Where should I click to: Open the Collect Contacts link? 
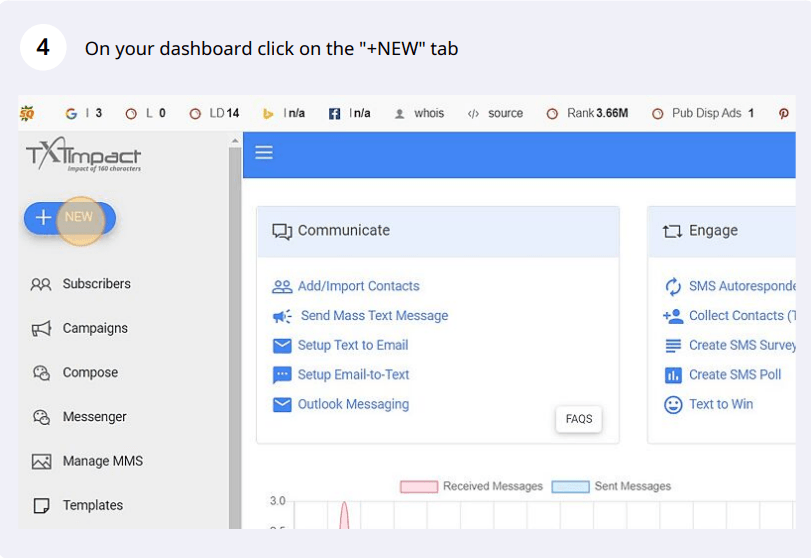pos(742,315)
